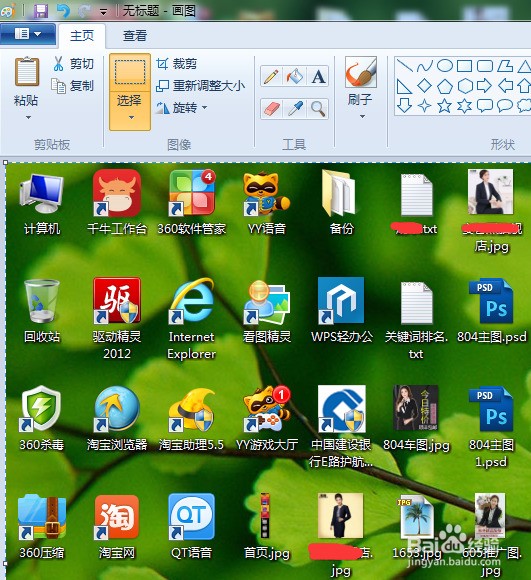Click 重新调整大小 resize button

pos(200,86)
